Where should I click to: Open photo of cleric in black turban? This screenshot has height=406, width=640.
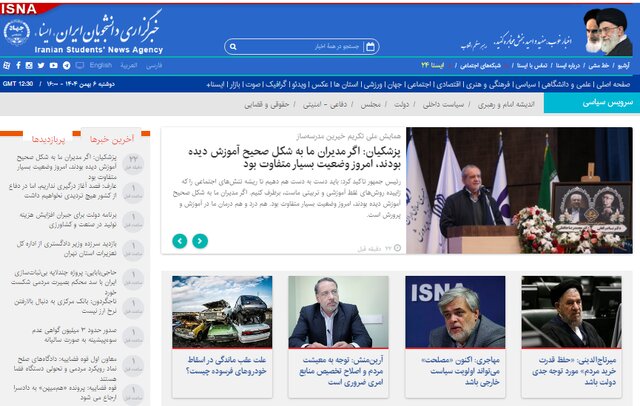[571, 312]
